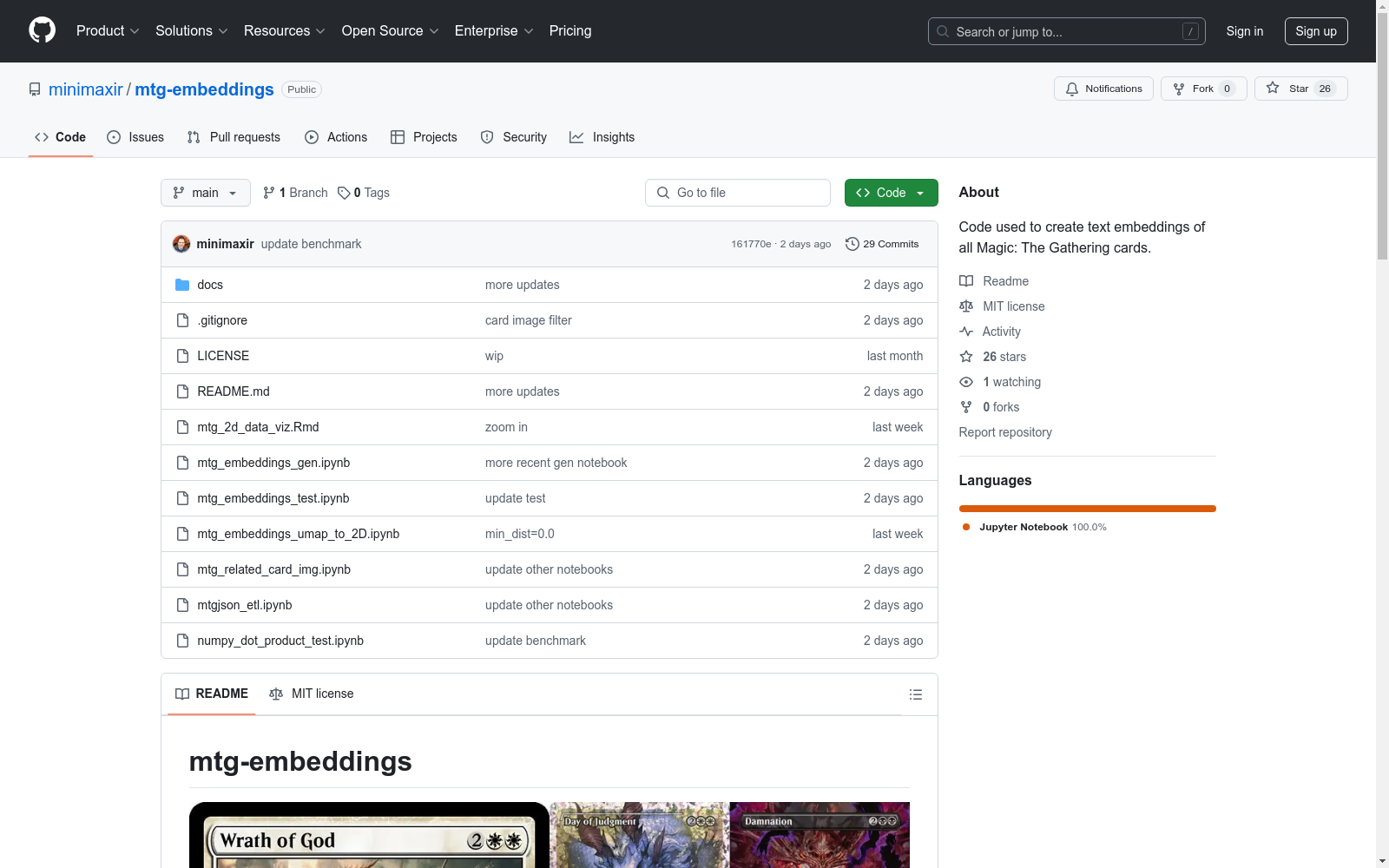
Task: Switch to the Issues tab
Action: click(x=135, y=137)
